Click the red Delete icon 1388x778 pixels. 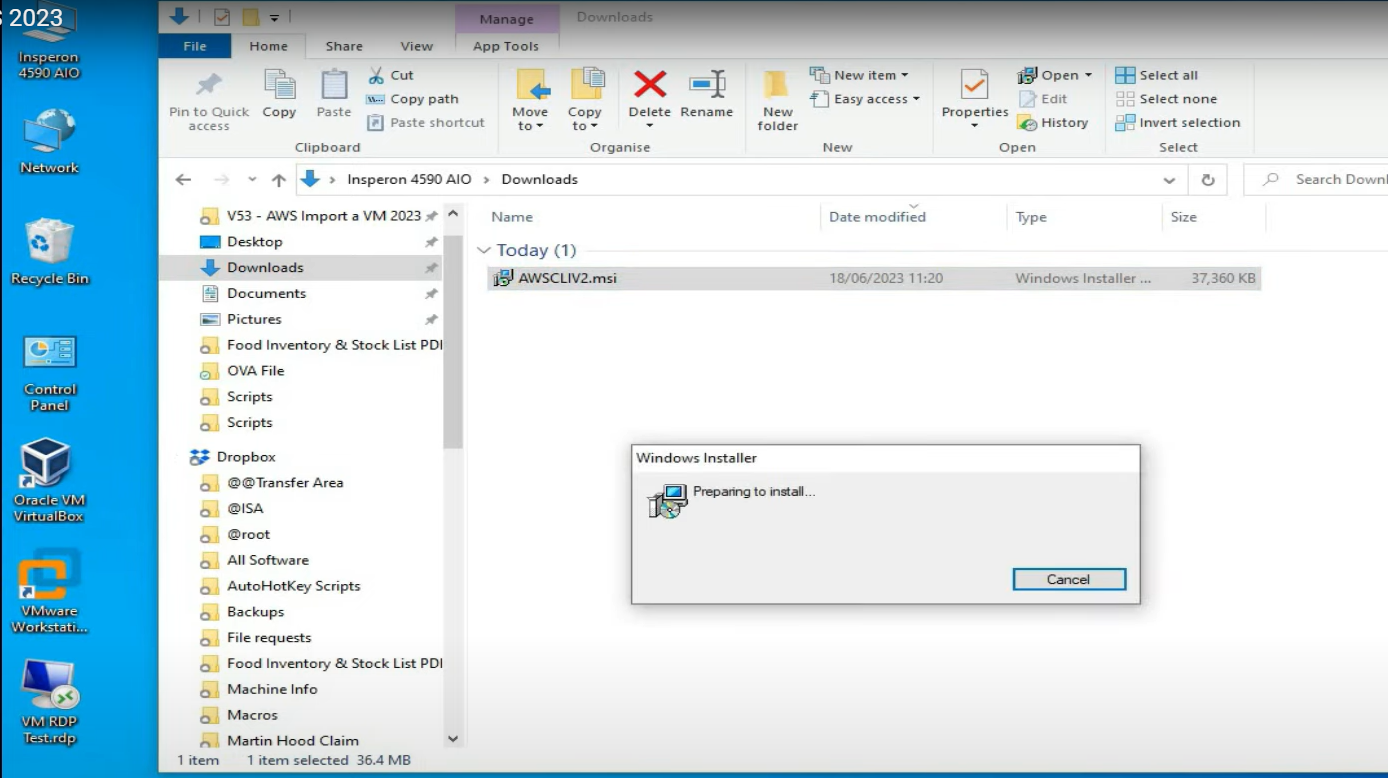click(x=650, y=84)
